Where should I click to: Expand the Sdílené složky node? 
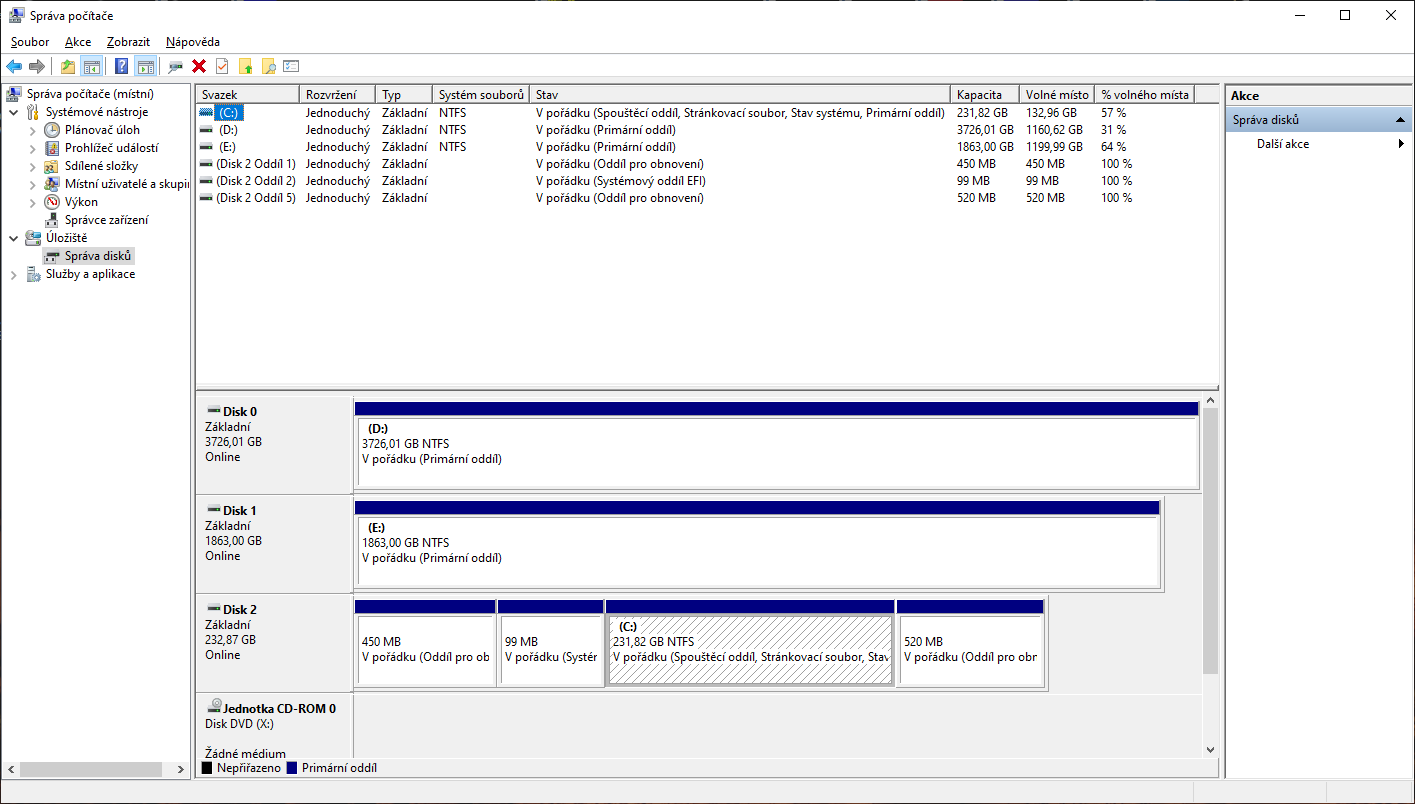(x=33, y=166)
